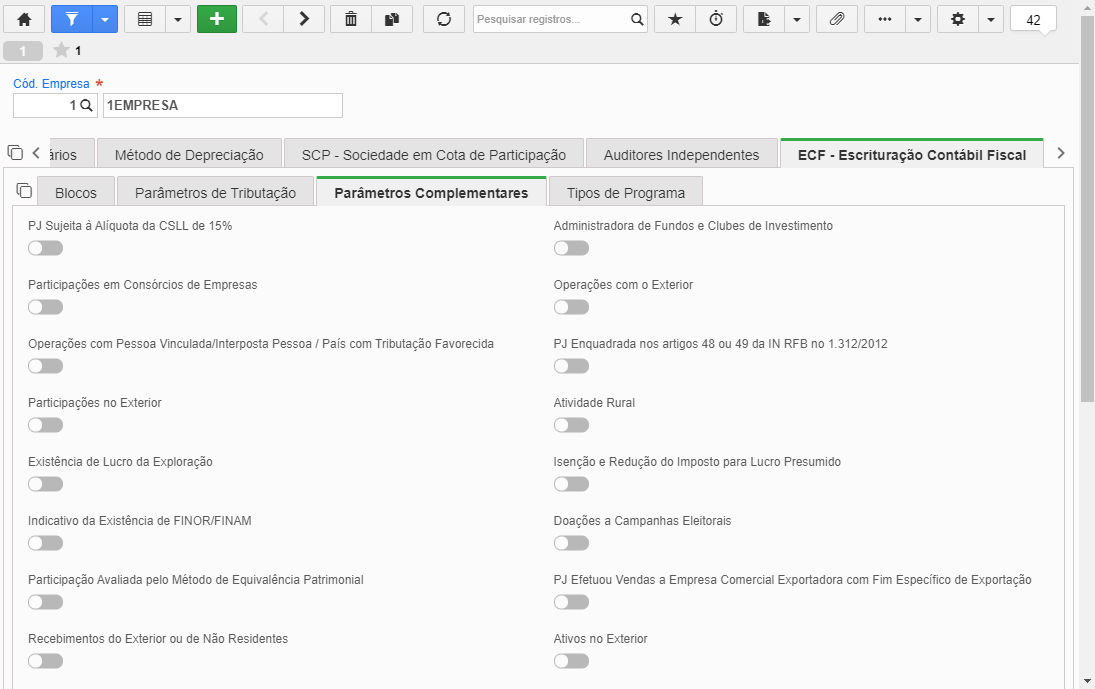The height and width of the screenshot is (689, 1095).
Task: Toggle Administradora de Fundos e Clubes de Investimento
Action: click(x=571, y=248)
